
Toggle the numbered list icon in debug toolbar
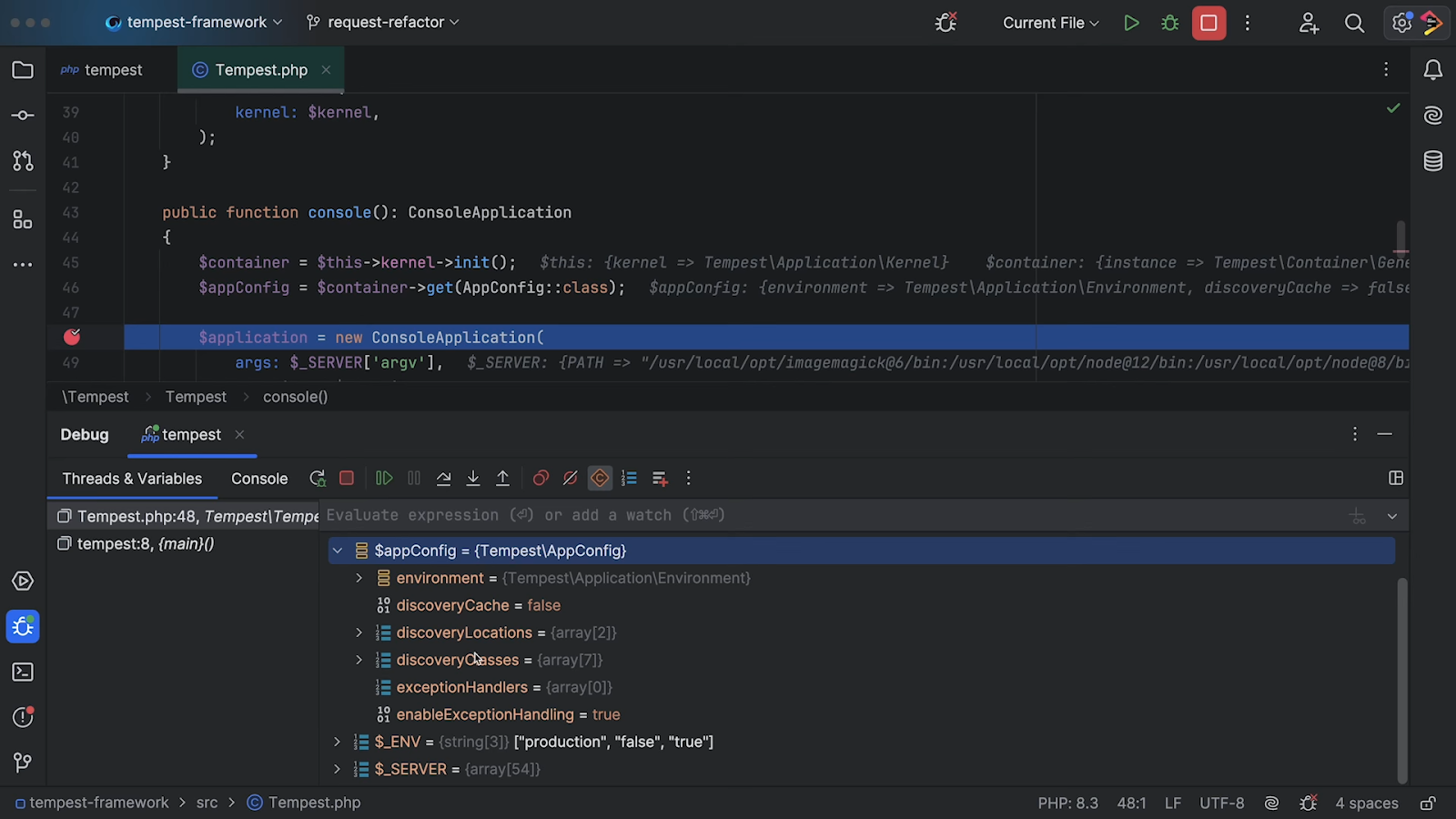coord(630,479)
